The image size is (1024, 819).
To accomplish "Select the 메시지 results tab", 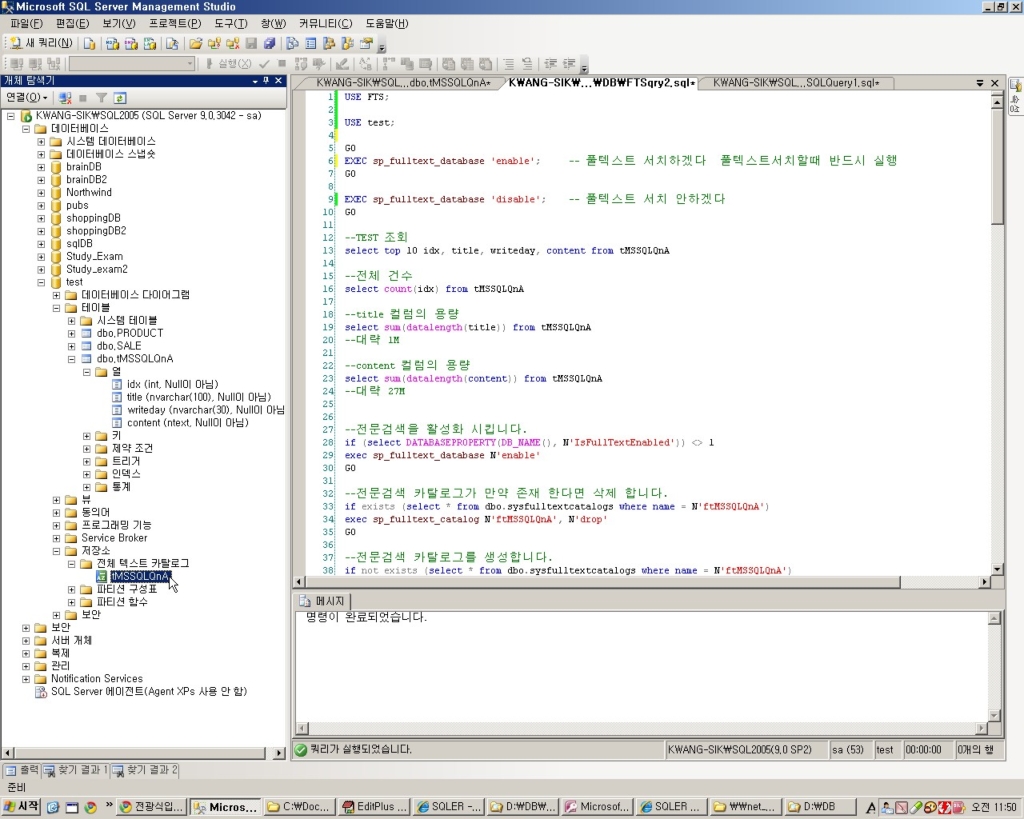I will [323, 601].
